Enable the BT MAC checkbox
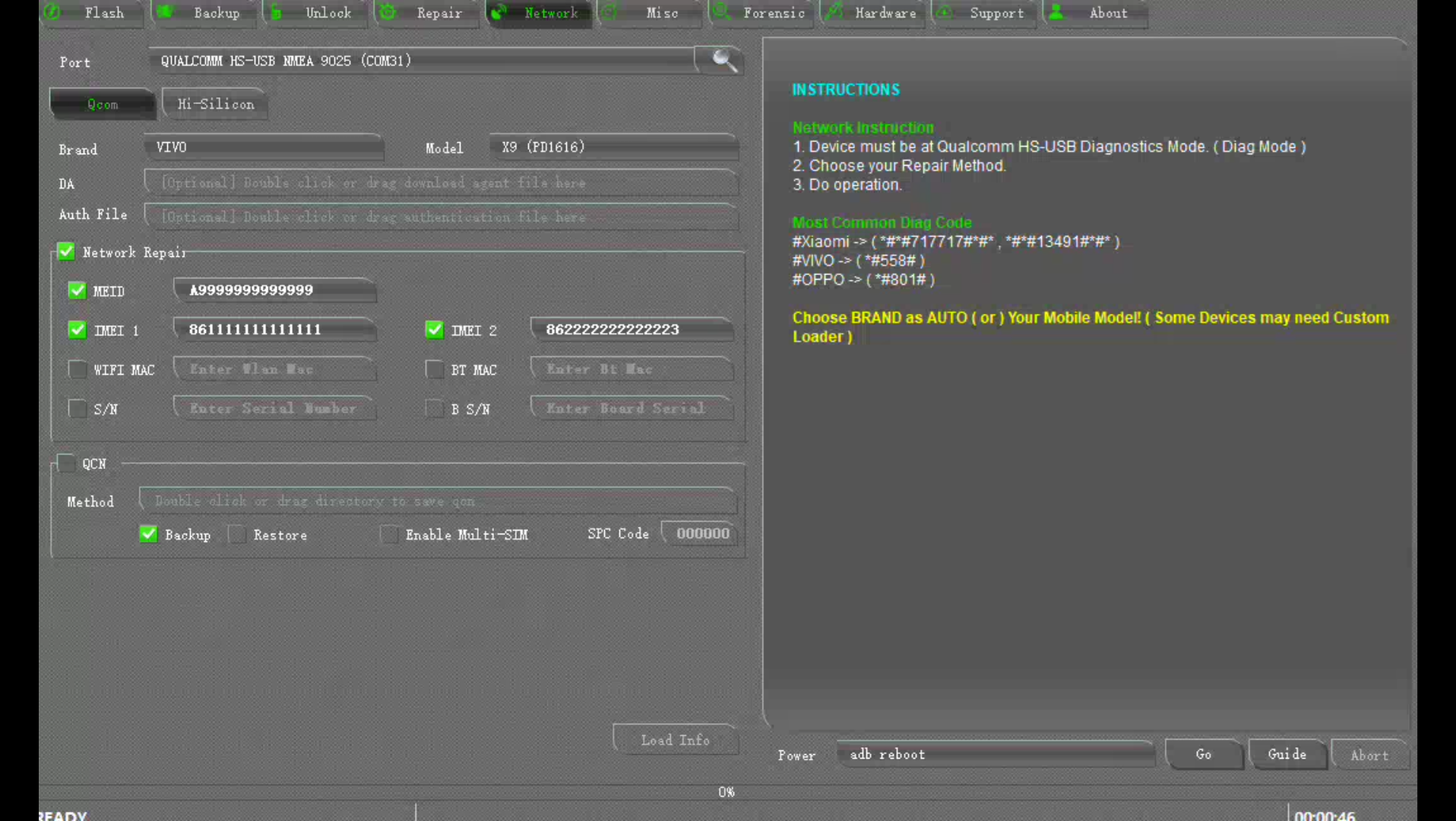The image size is (1456, 821). 434,369
